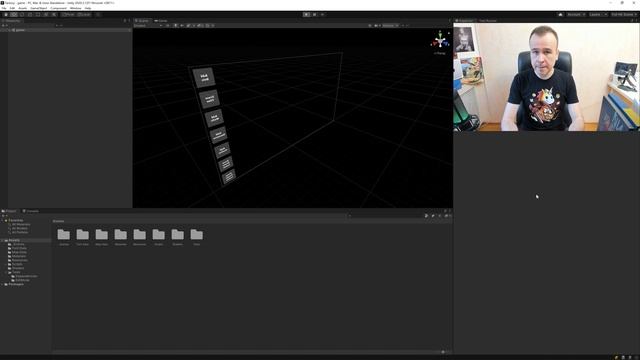Start Play mode with the Play button
Screen dimensions: 640x360
click(x=306, y=14)
